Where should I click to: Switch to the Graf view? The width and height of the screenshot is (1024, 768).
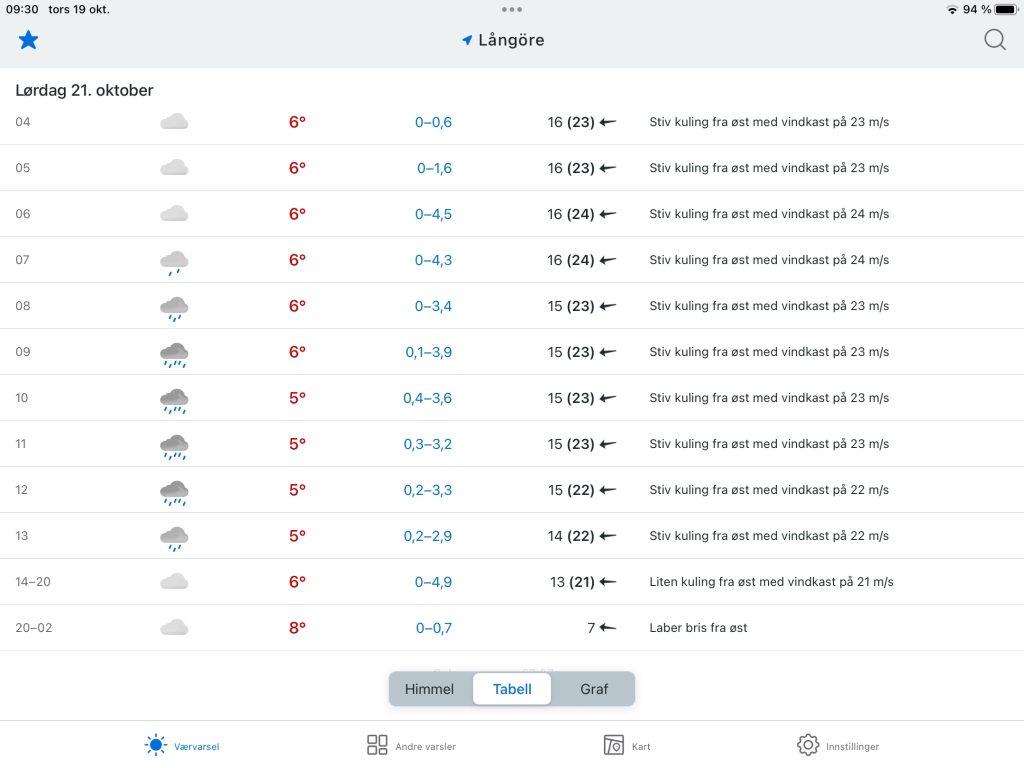[594, 689]
